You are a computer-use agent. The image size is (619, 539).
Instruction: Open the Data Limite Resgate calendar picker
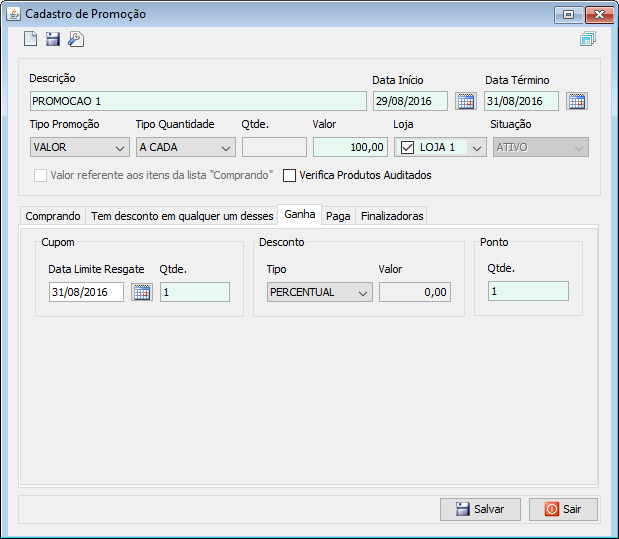coord(141,292)
